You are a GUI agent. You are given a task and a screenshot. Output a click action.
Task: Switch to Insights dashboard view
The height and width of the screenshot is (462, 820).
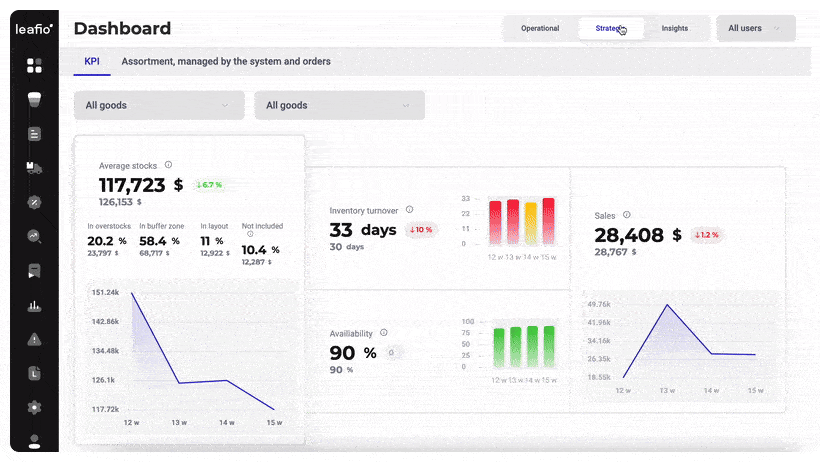pos(675,28)
